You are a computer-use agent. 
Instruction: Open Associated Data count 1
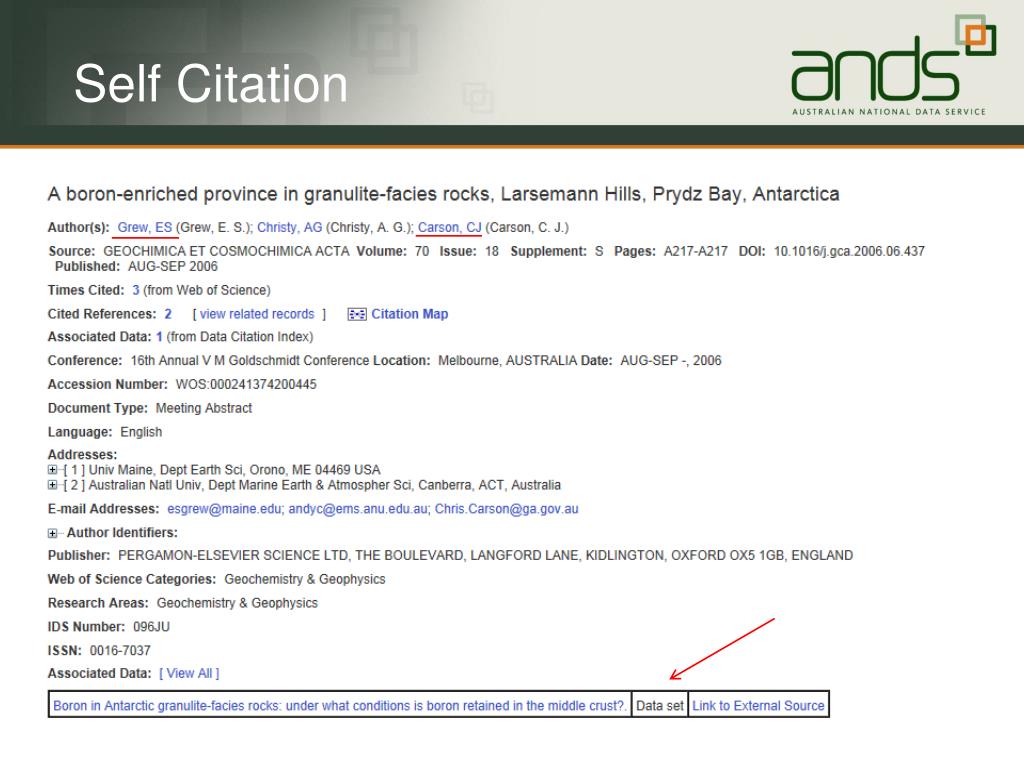[x=159, y=337]
